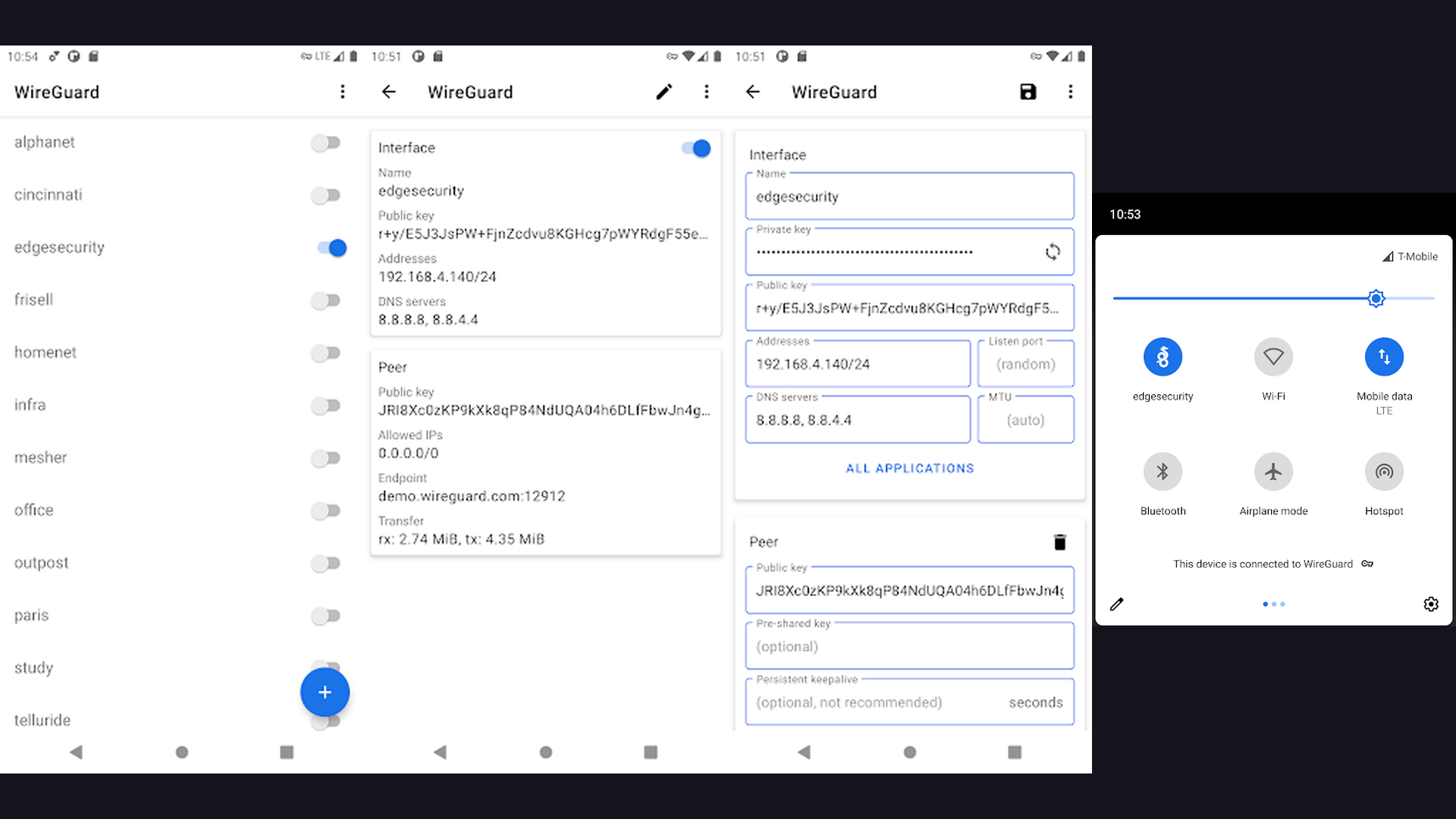Save the tunnel configuration with floppy icon
The image size is (1456, 819).
pyautogui.click(x=1028, y=92)
